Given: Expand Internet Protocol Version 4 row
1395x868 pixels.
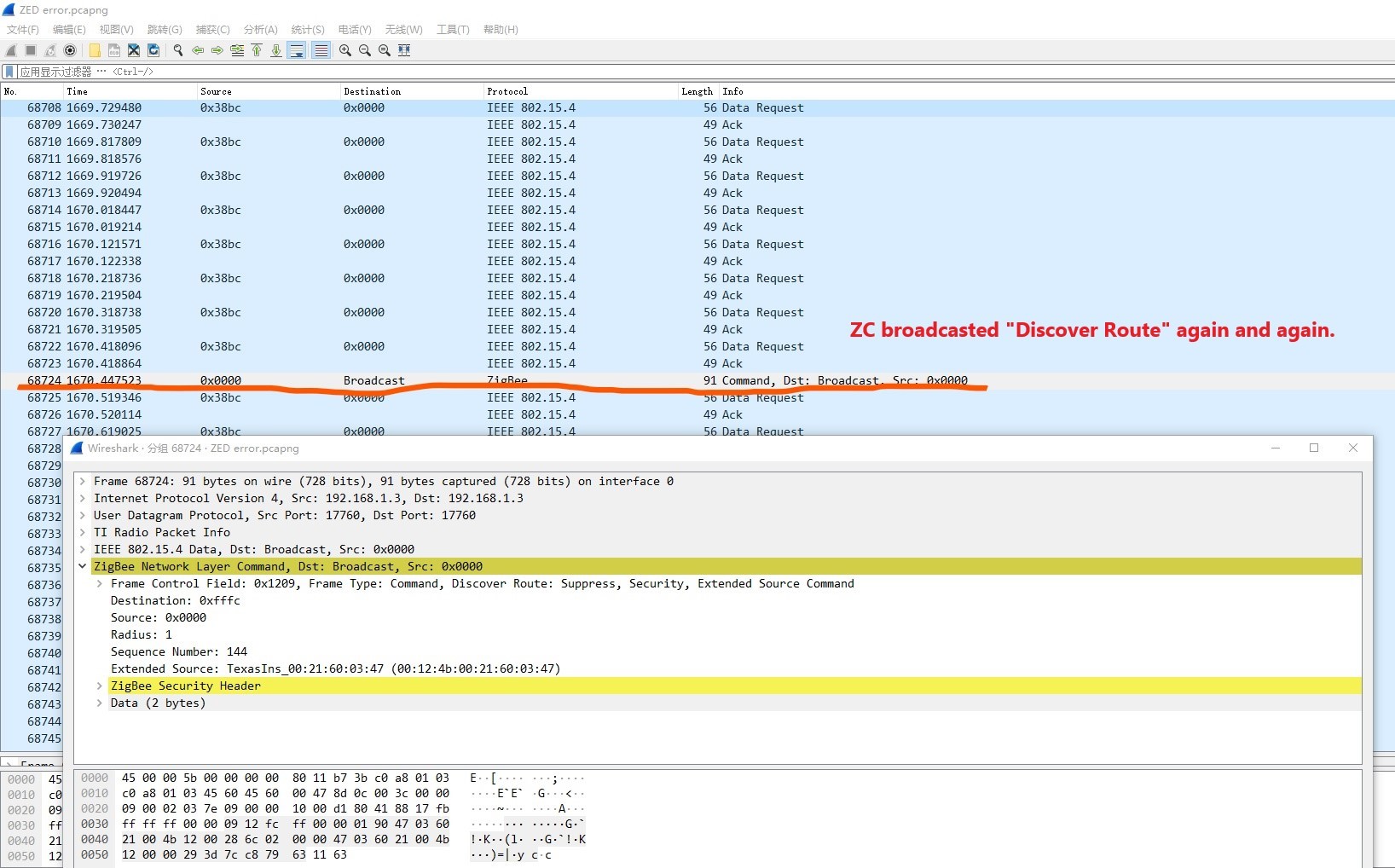Looking at the screenshot, I should click(83, 498).
